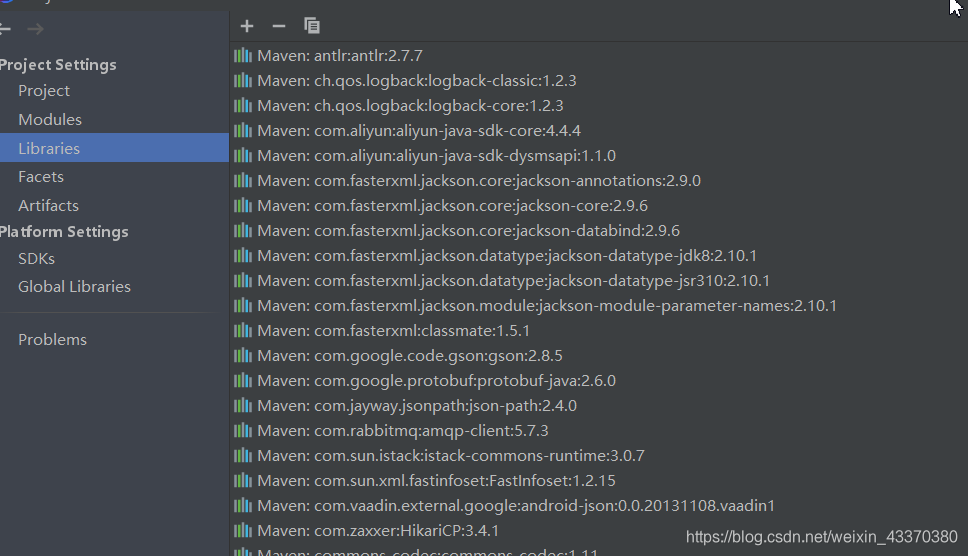Select 'Maven: ch.qos.logback:logback-classic:1.2.3'

(x=417, y=80)
